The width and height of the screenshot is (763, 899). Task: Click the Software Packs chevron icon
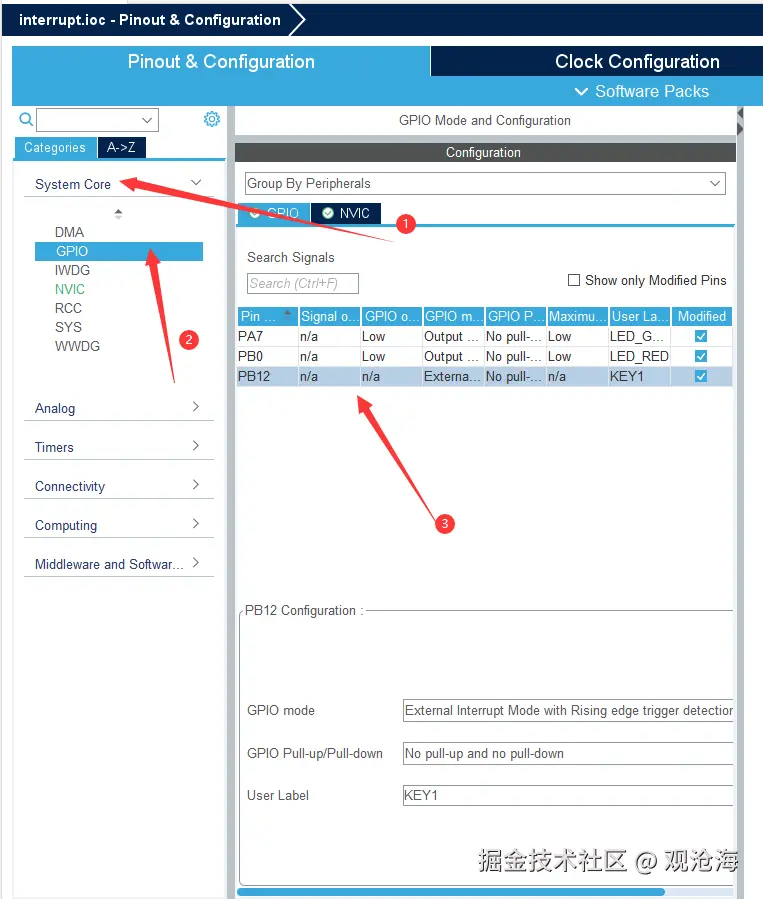click(x=581, y=92)
